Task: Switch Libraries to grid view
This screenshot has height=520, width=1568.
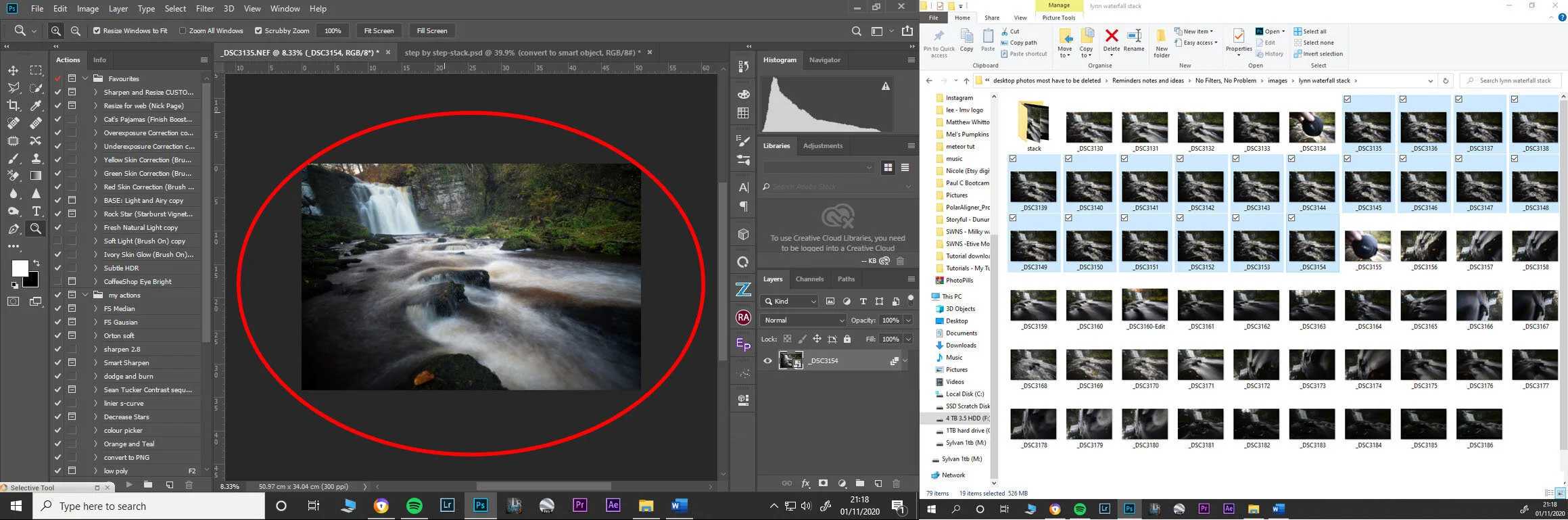Action: tap(888, 167)
